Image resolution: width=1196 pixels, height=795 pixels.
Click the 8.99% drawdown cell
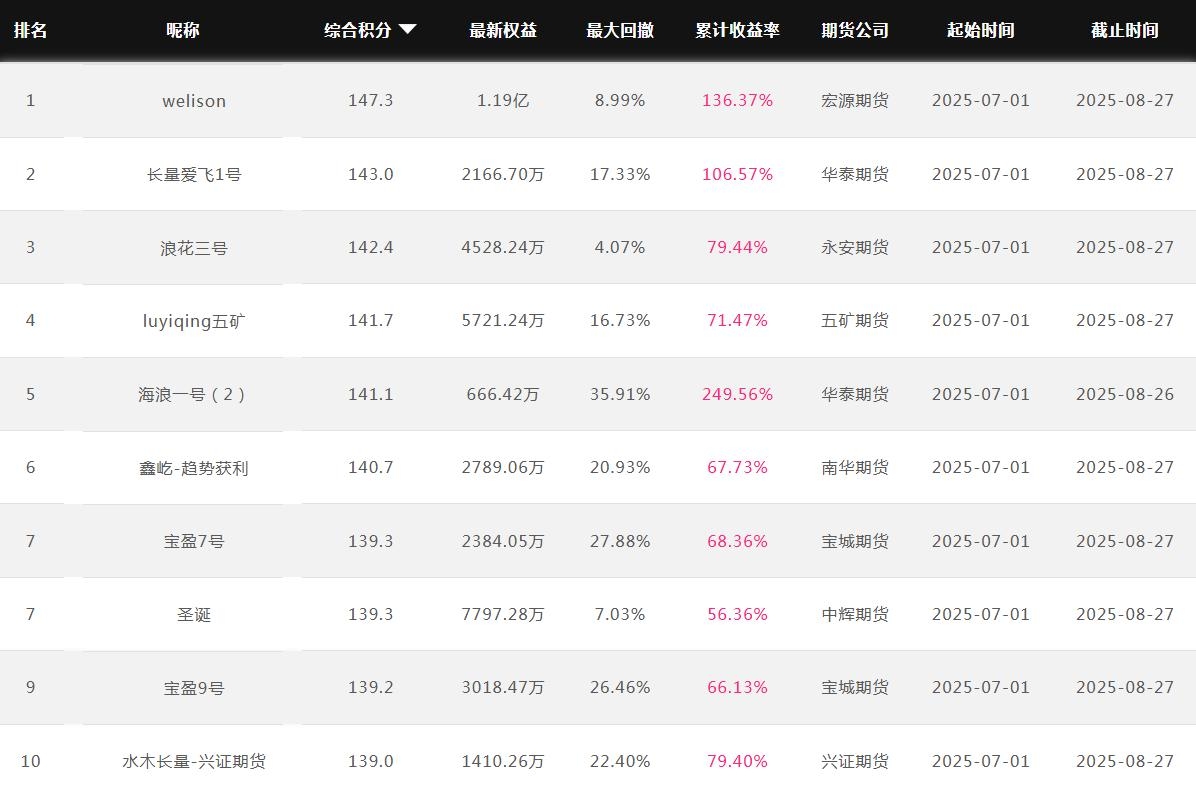[x=620, y=100]
